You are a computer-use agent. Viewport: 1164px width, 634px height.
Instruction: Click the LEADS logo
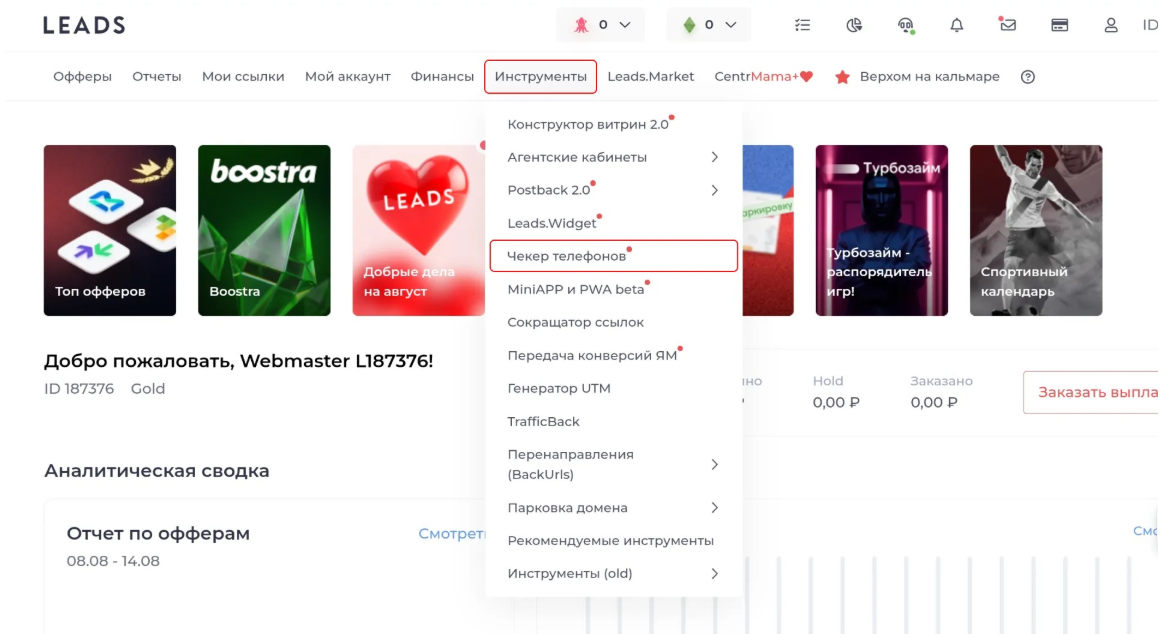click(84, 25)
